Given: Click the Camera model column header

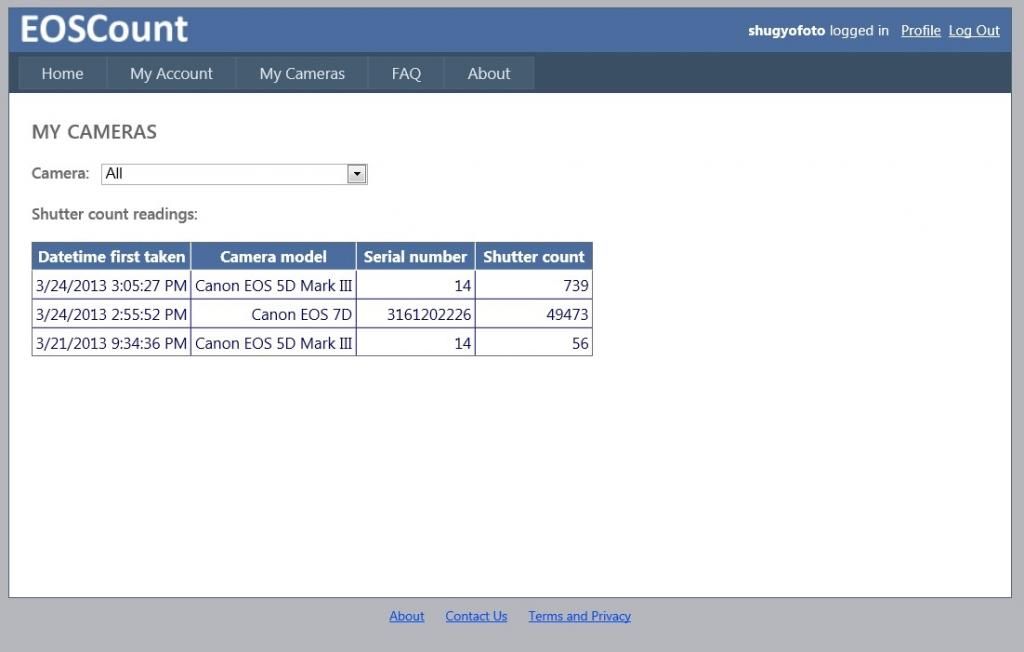Looking at the screenshot, I should pos(273,257).
